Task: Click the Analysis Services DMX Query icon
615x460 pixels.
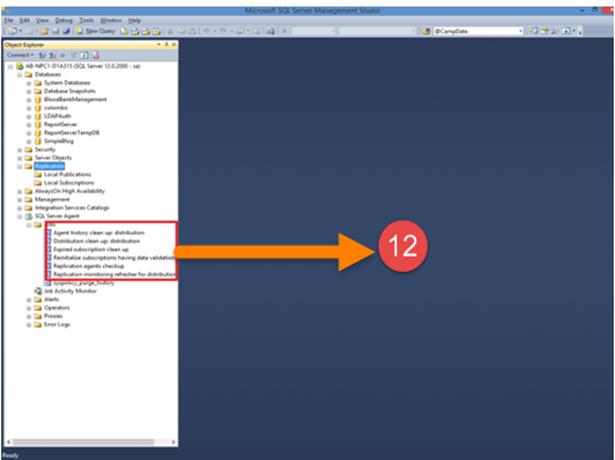Action: [x=146, y=31]
